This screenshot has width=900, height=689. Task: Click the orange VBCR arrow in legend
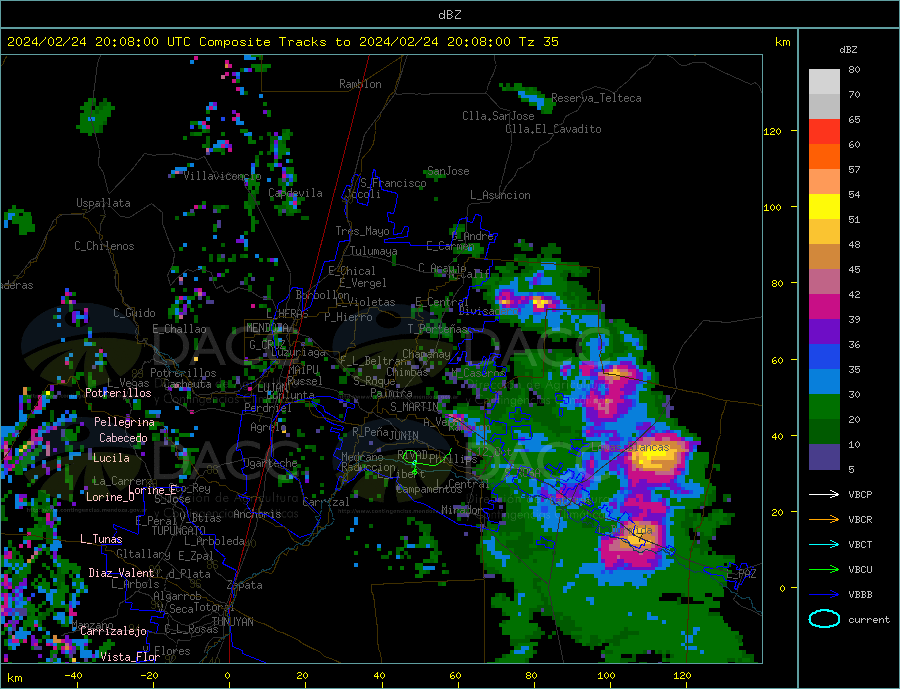[x=824, y=520]
